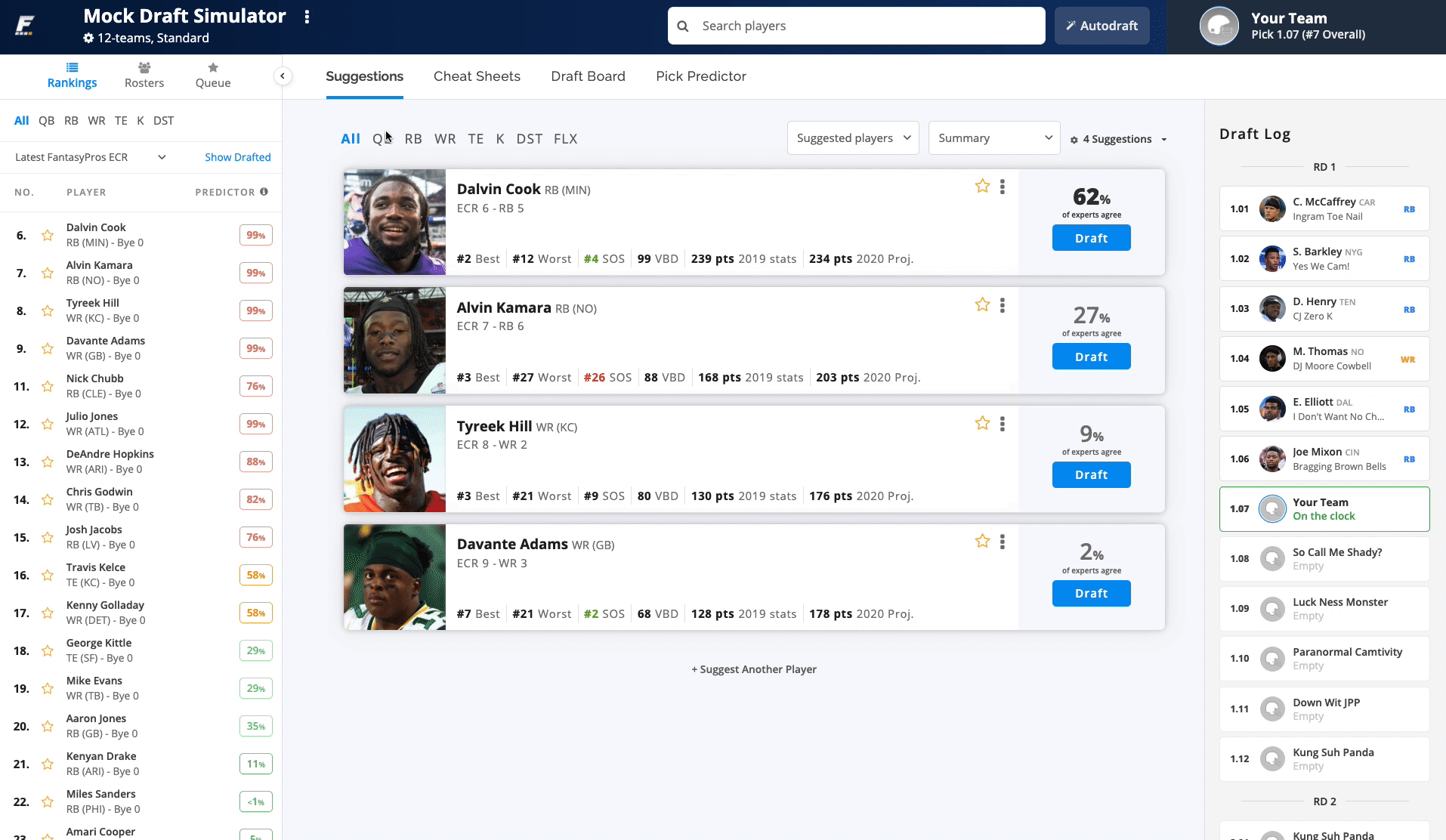
Task: Select So Call Me Shady? pick 1.08
Action: tap(1324, 559)
